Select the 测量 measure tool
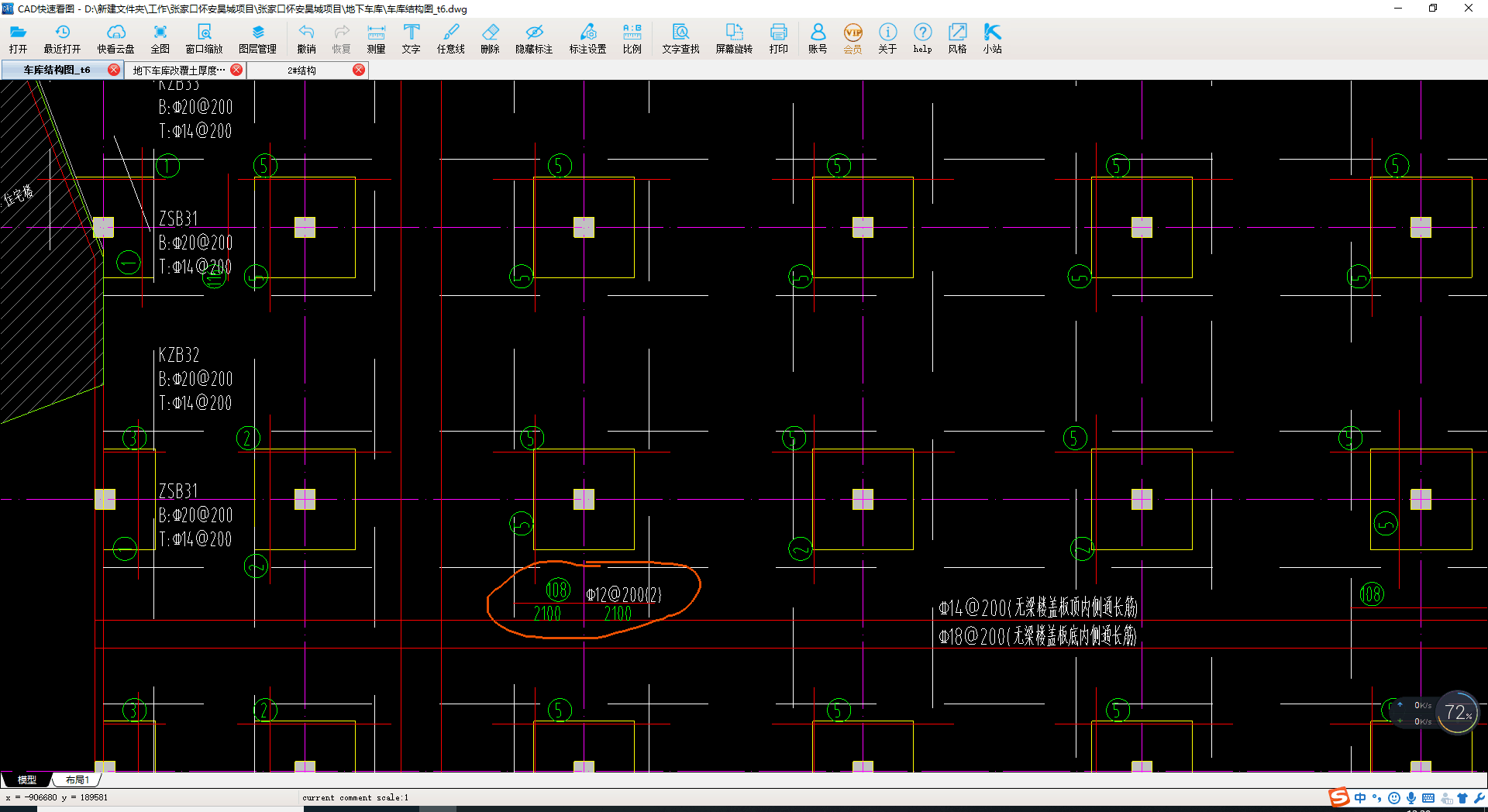 [376, 39]
